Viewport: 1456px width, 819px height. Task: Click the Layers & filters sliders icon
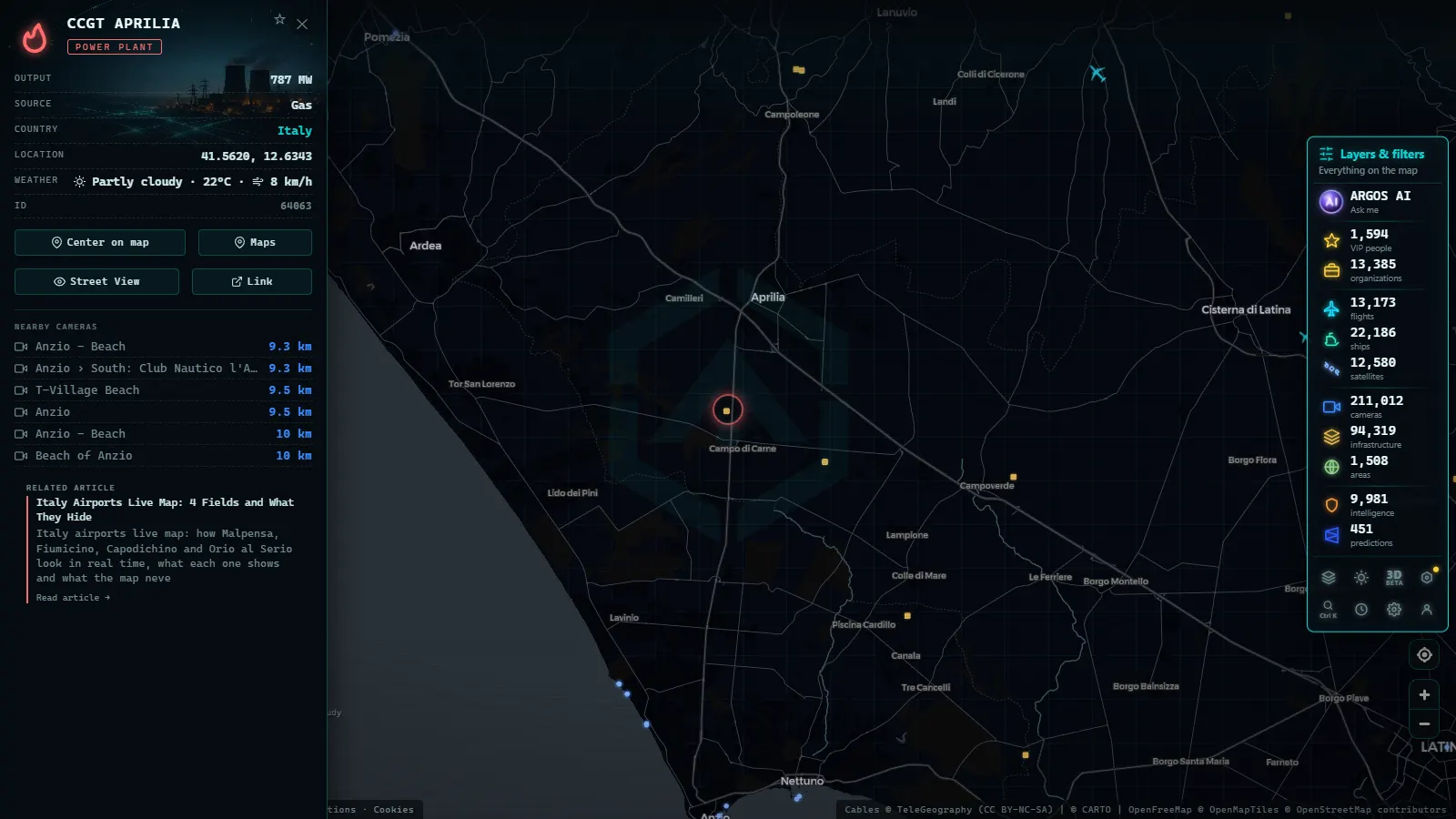[x=1326, y=155]
